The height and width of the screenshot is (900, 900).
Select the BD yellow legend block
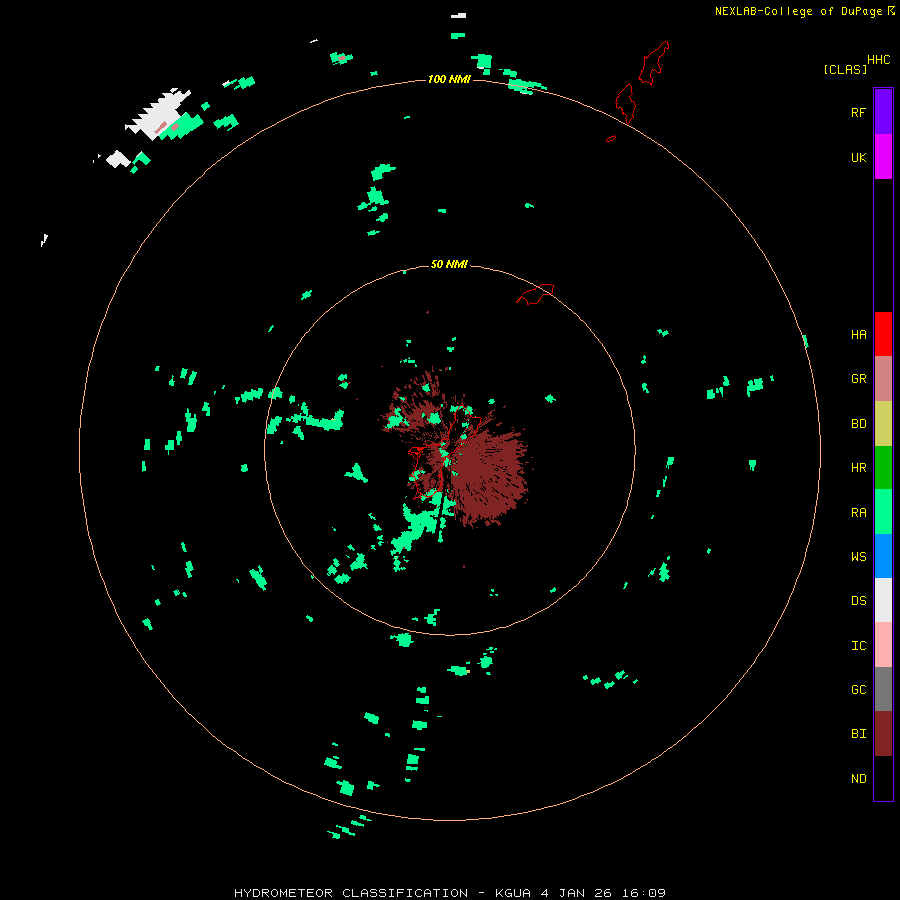click(x=883, y=423)
